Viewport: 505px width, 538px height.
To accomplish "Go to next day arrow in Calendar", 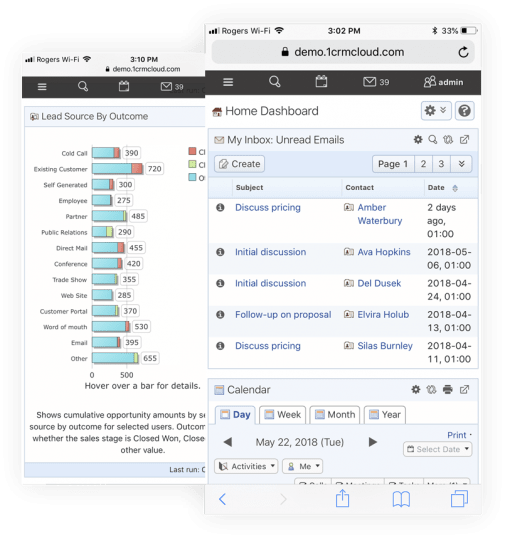I will (x=373, y=442).
